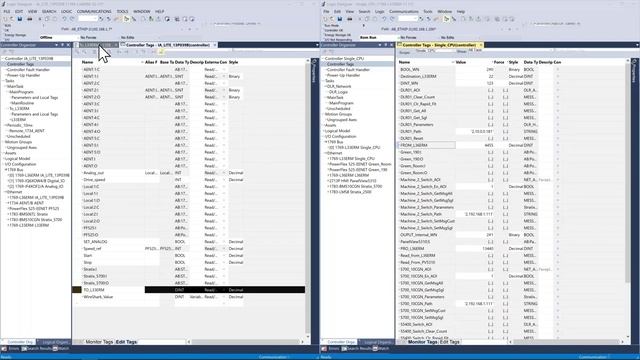
Task: Collapse the MainTask node in left tree
Action: point(5,87)
